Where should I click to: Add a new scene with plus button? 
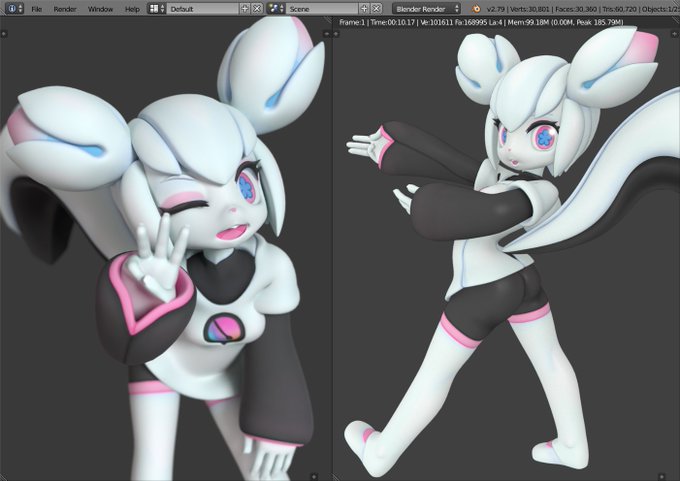365,8
